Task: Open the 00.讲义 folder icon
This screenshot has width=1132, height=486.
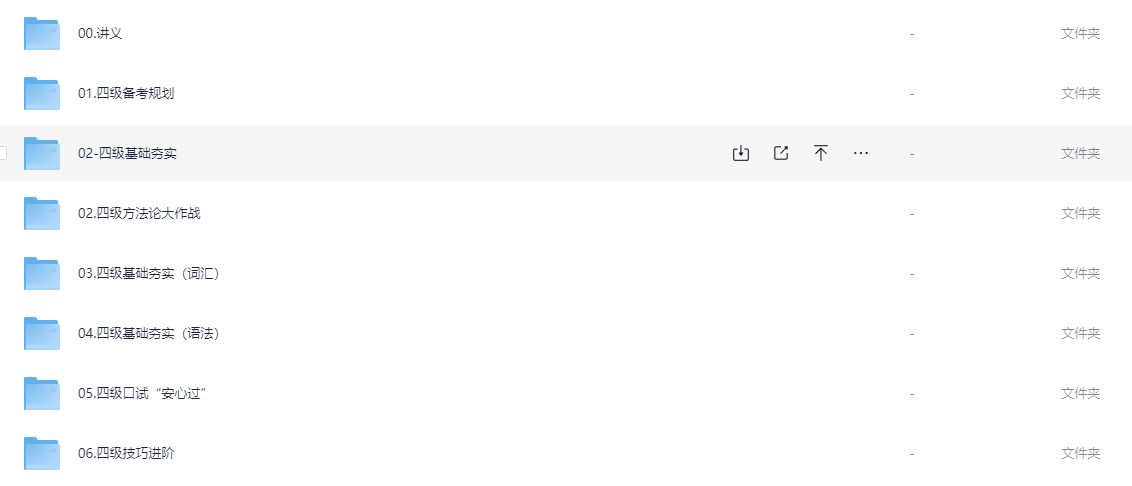Action: point(42,33)
